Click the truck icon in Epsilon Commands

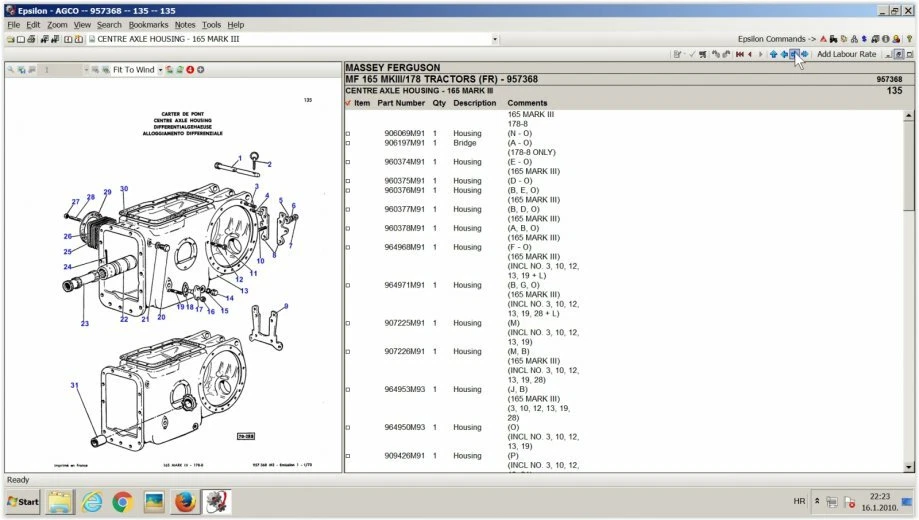(x=875, y=39)
